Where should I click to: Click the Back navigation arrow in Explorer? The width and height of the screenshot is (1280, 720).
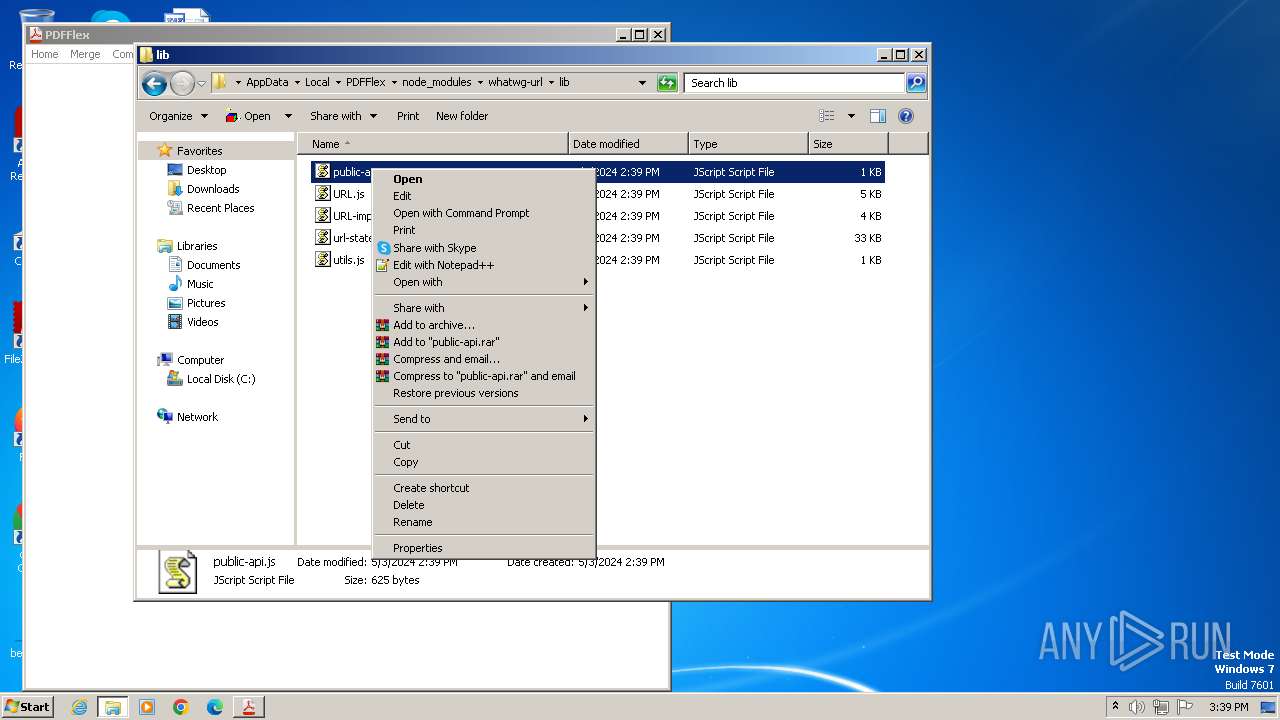tap(154, 83)
